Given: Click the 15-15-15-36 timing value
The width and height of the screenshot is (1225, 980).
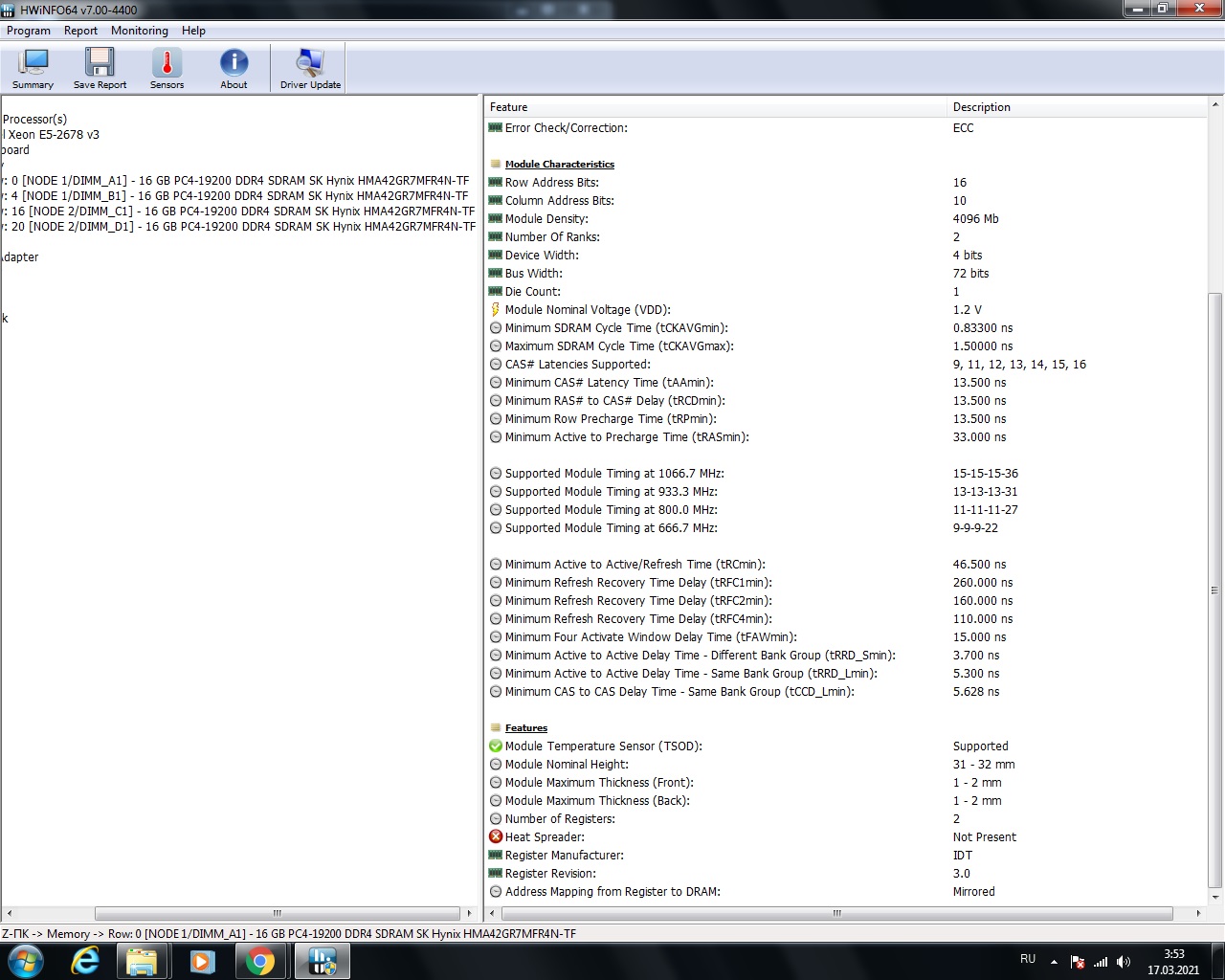Looking at the screenshot, I should click(x=986, y=474).
